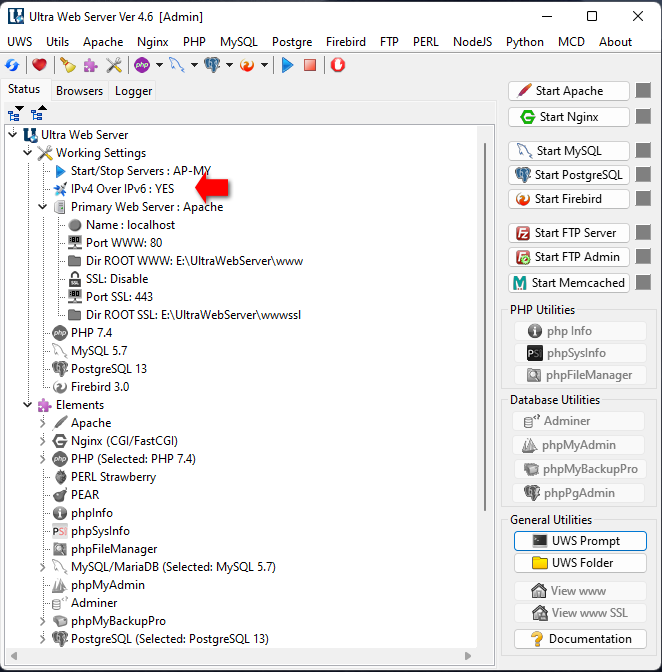
Task: Click the phpSysInfo PSI icon in tree
Action: (x=60, y=531)
